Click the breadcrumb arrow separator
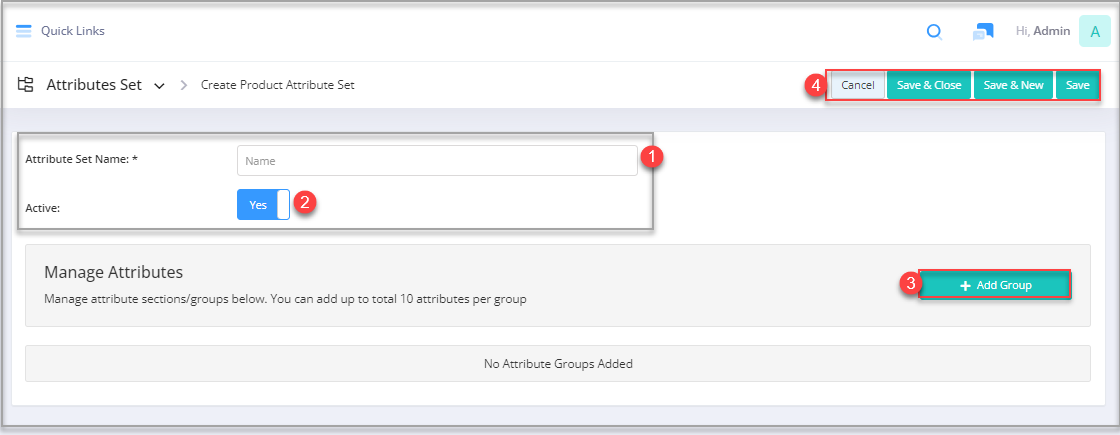Screen dimensions: 1120x435 coord(184,85)
